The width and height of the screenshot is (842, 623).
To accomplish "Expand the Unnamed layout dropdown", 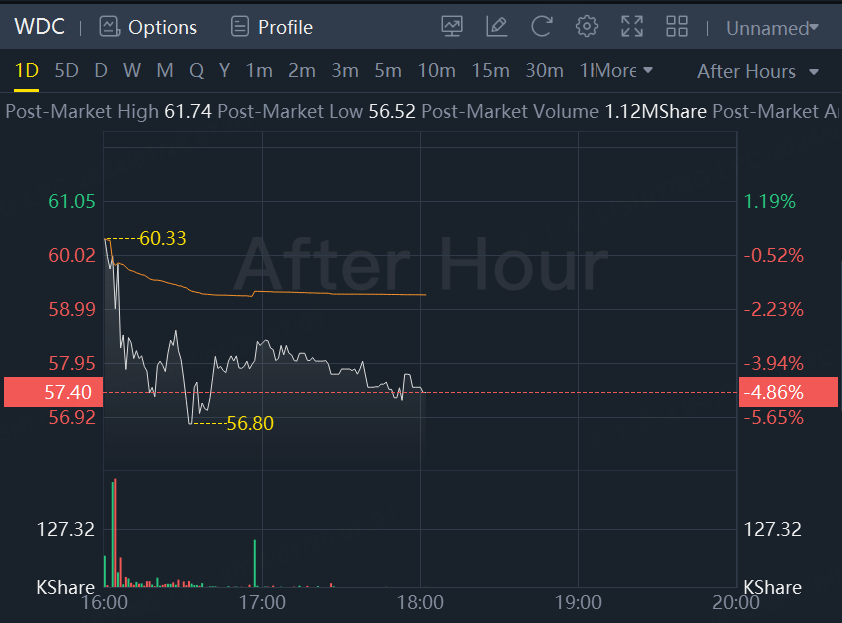I will (772, 28).
